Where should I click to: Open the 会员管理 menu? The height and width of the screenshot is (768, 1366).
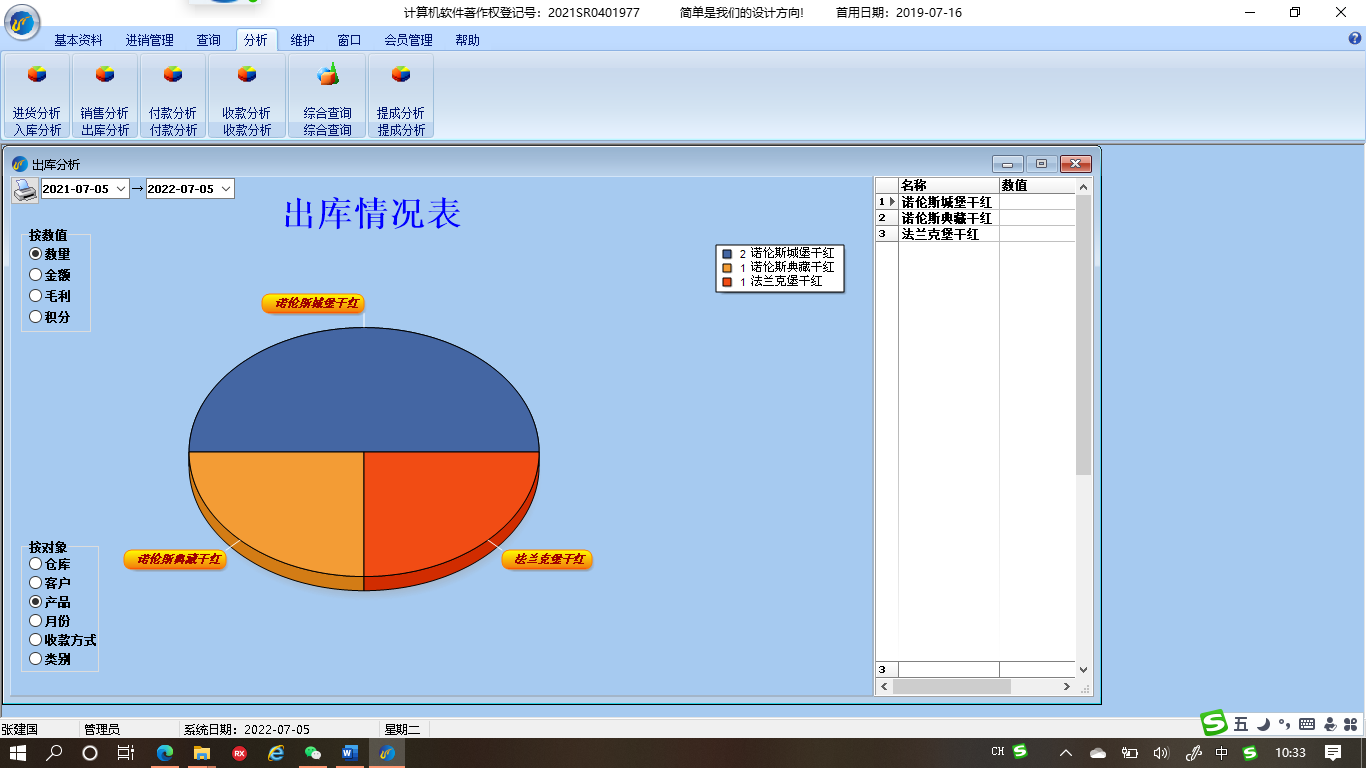(408, 40)
